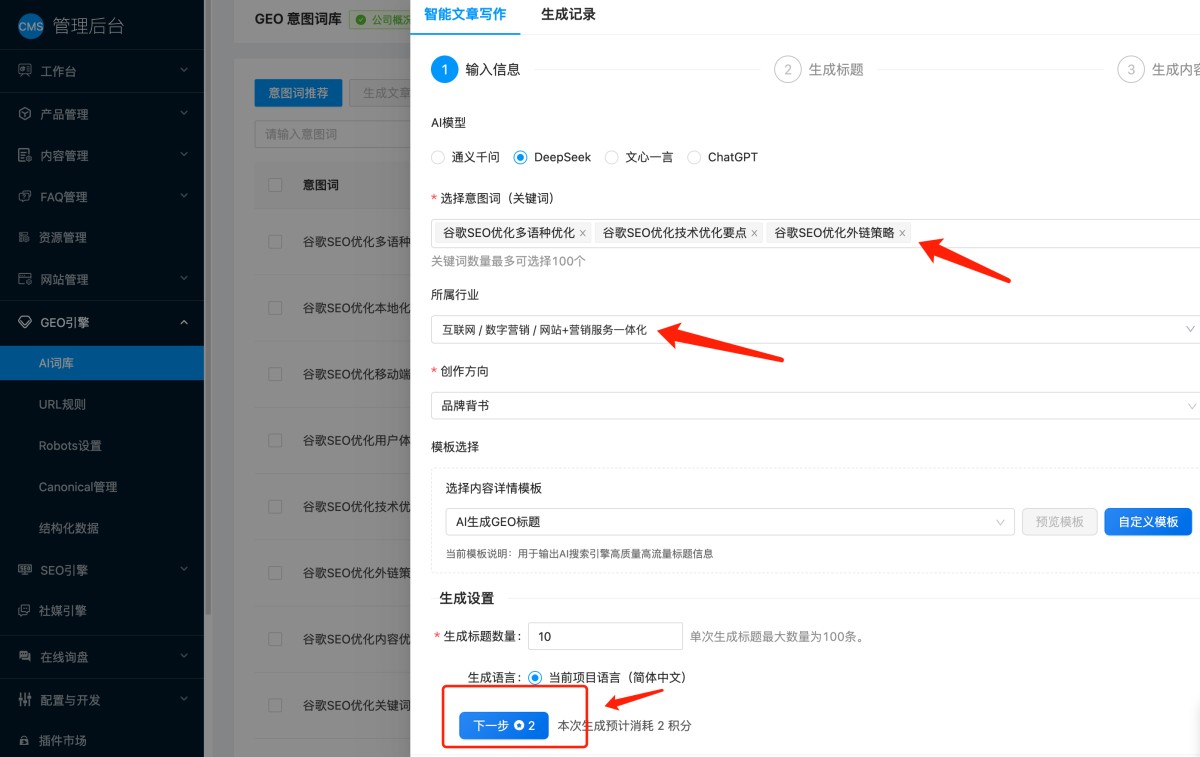The height and width of the screenshot is (757, 1200).
Task: Open the 所属行业 dropdown
Action: click(815, 329)
